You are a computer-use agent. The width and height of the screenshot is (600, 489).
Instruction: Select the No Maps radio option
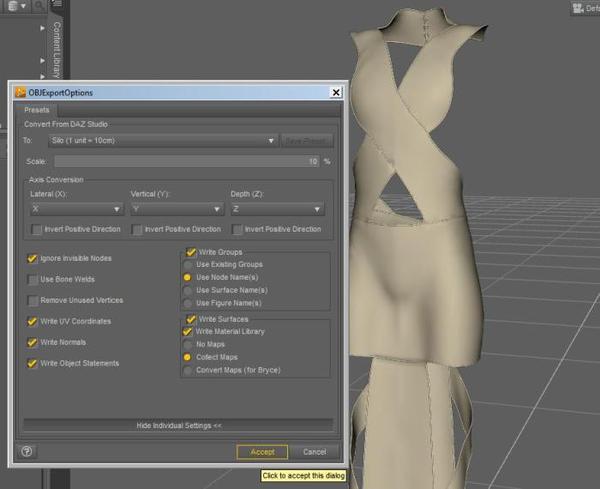(x=188, y=344)
